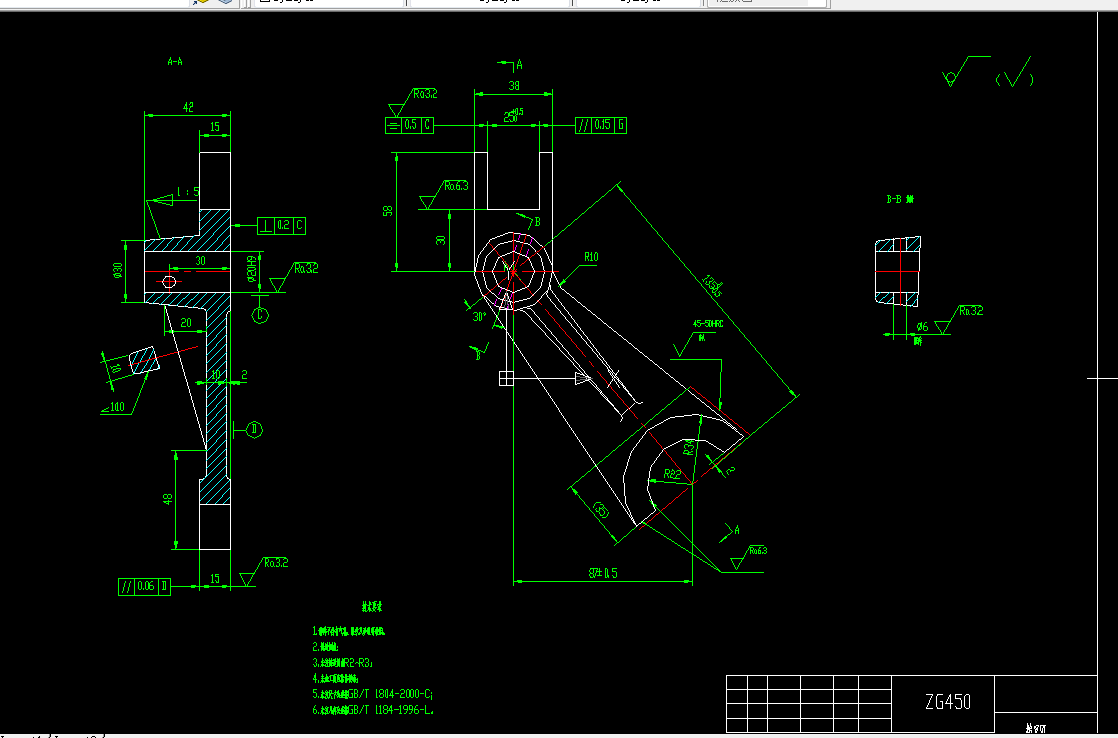Viewport: 1118px width, 738px height.
Task: Select Ra3.2 roughness symbol beside ø6
Action: tap(958, 319)
